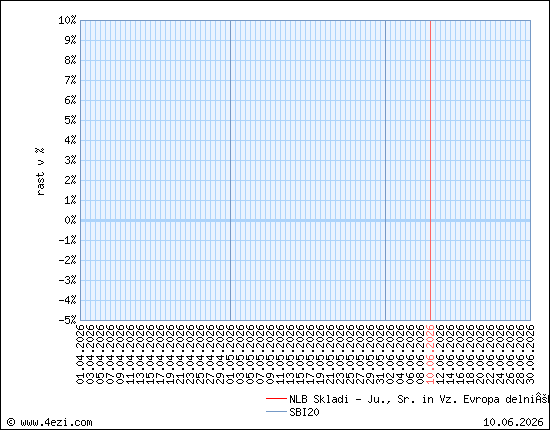550x430 pixels.
Task: Click the black horizontal 10.06.2026 date stamp
Action: (513, 422)
